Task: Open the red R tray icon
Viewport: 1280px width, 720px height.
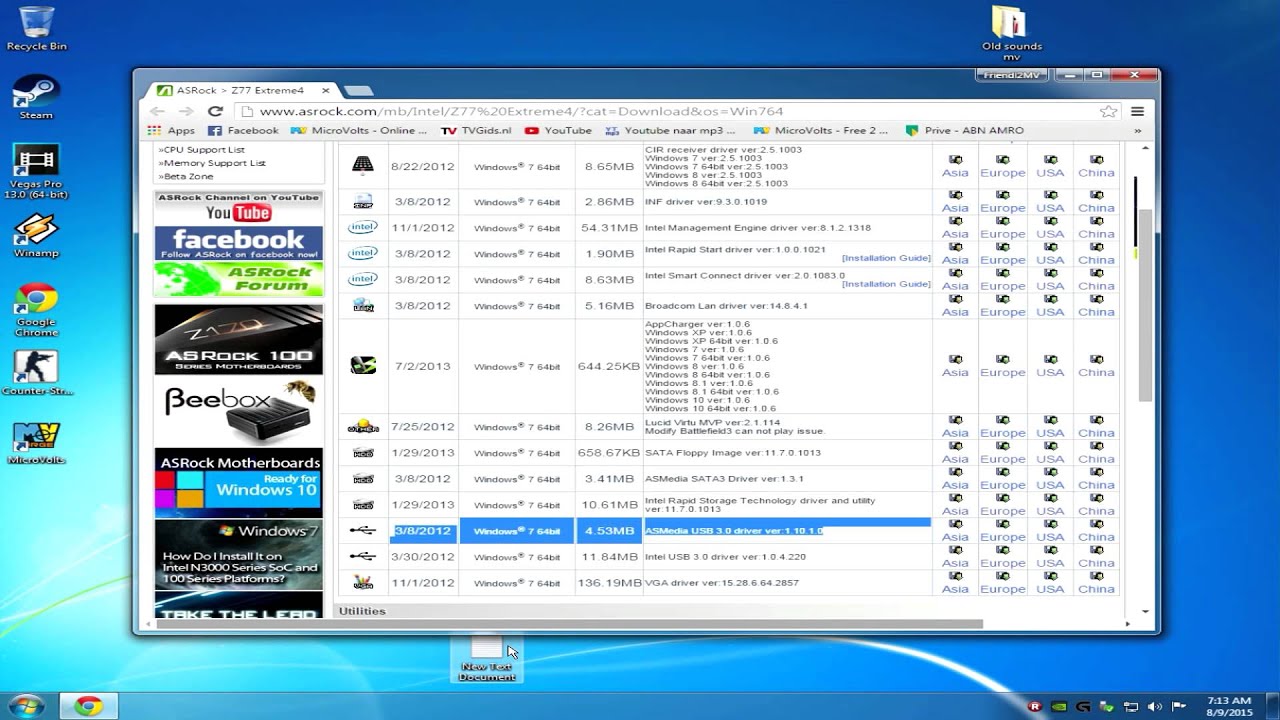Action: (1035, 706)
